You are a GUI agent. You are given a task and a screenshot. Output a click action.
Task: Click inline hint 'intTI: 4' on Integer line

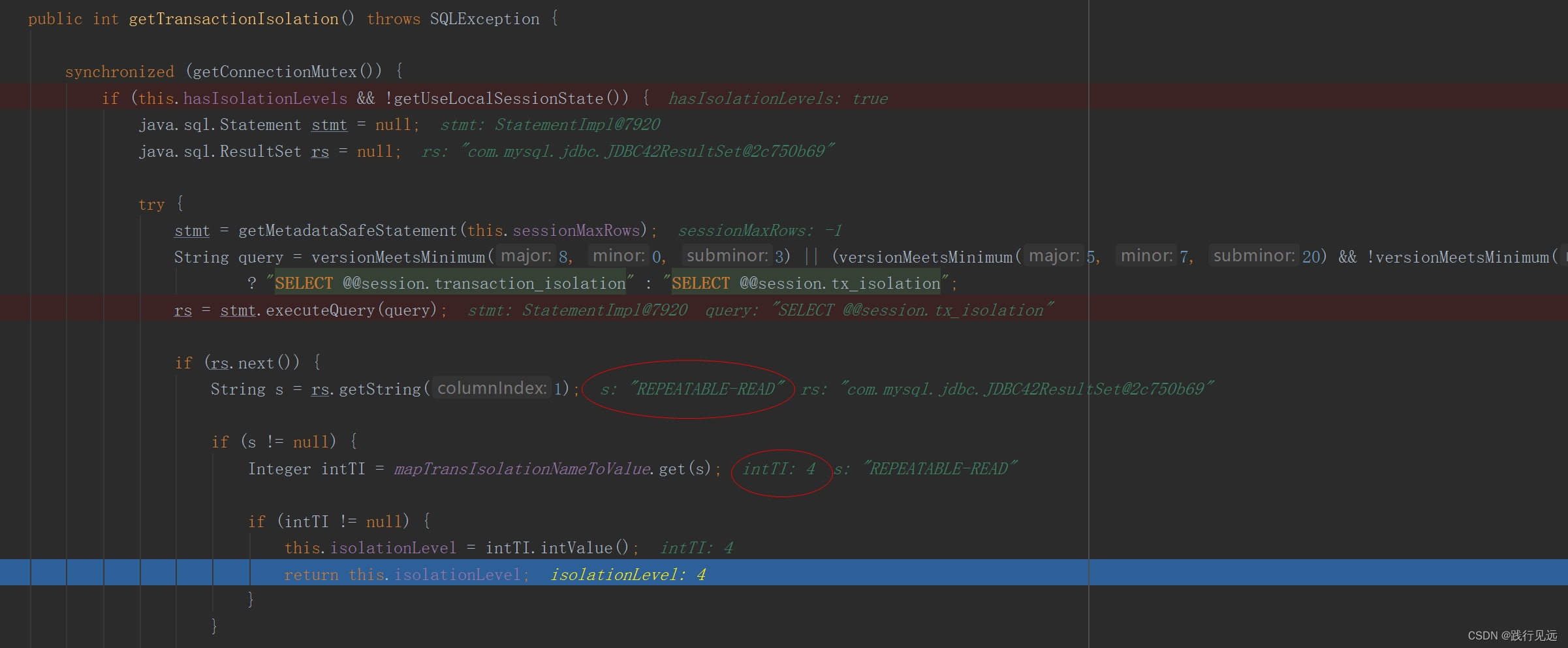779,468
